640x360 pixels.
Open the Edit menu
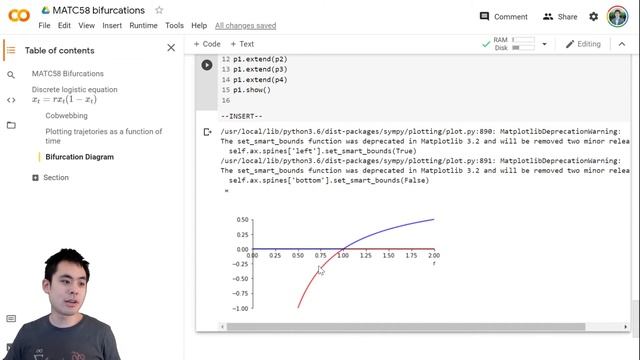click(x=64, y=25)
